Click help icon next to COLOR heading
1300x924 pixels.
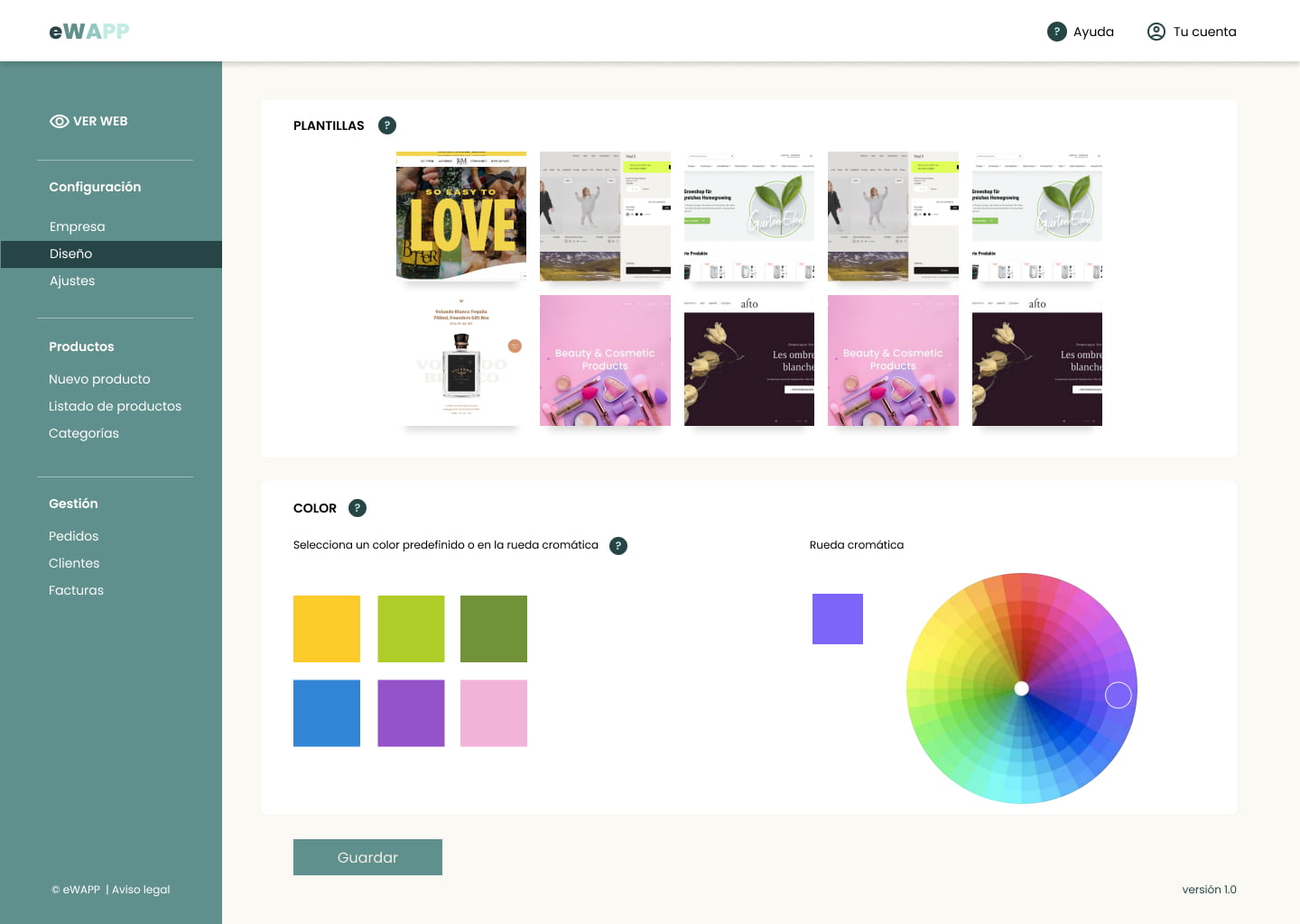357,508
